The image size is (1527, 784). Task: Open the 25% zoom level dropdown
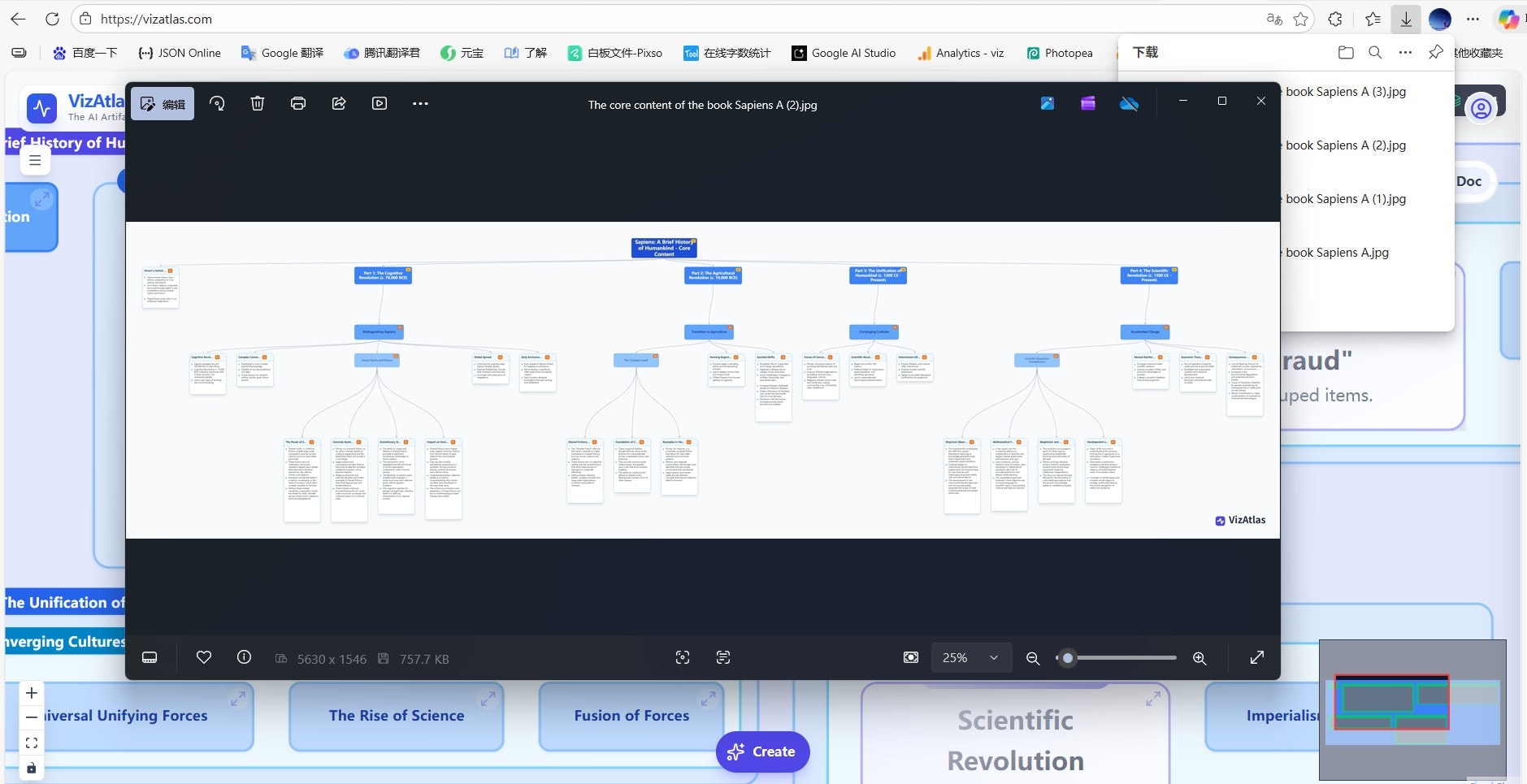coord(971,657)
